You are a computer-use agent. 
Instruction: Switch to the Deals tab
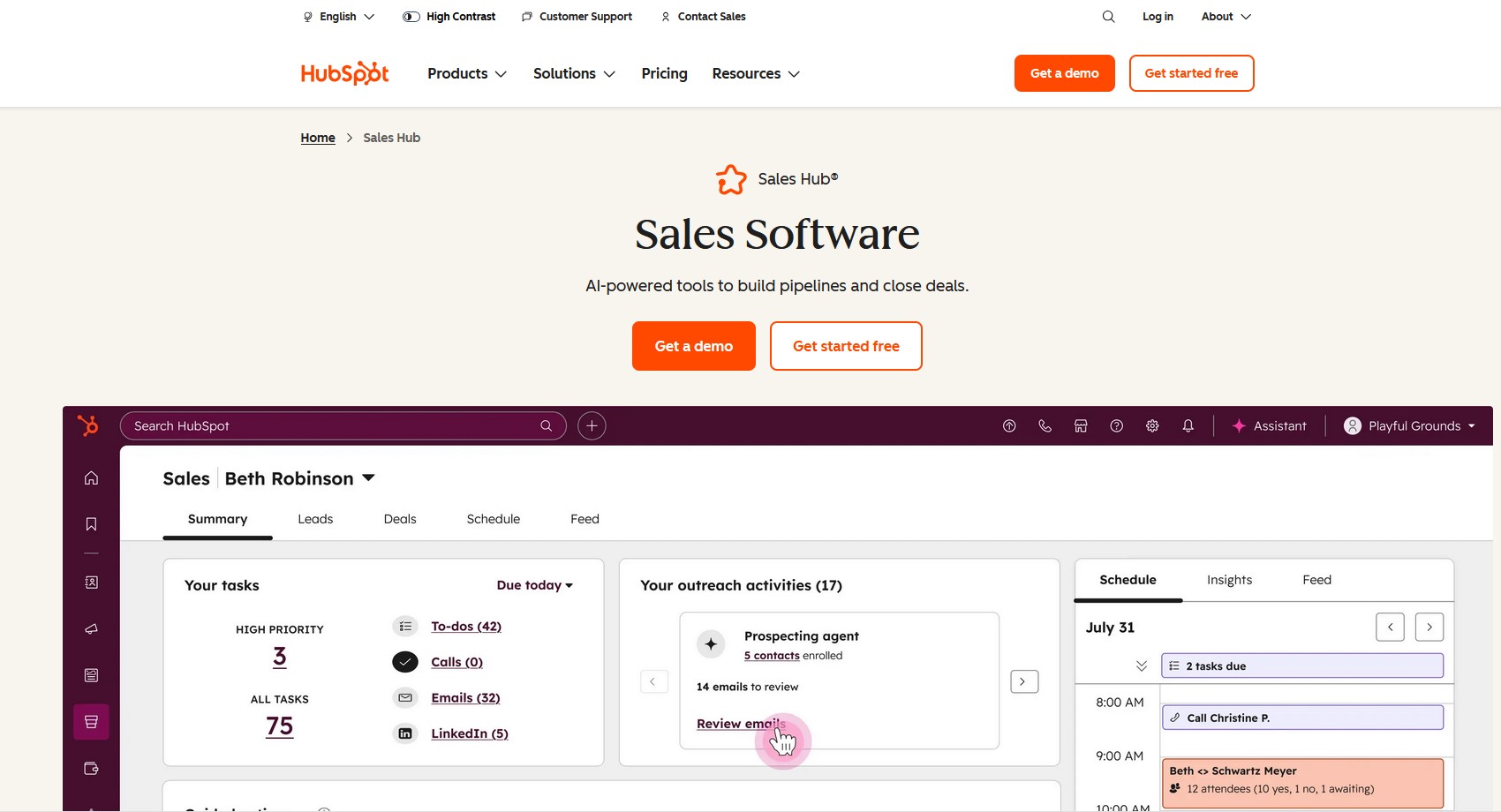coord(400,519)
